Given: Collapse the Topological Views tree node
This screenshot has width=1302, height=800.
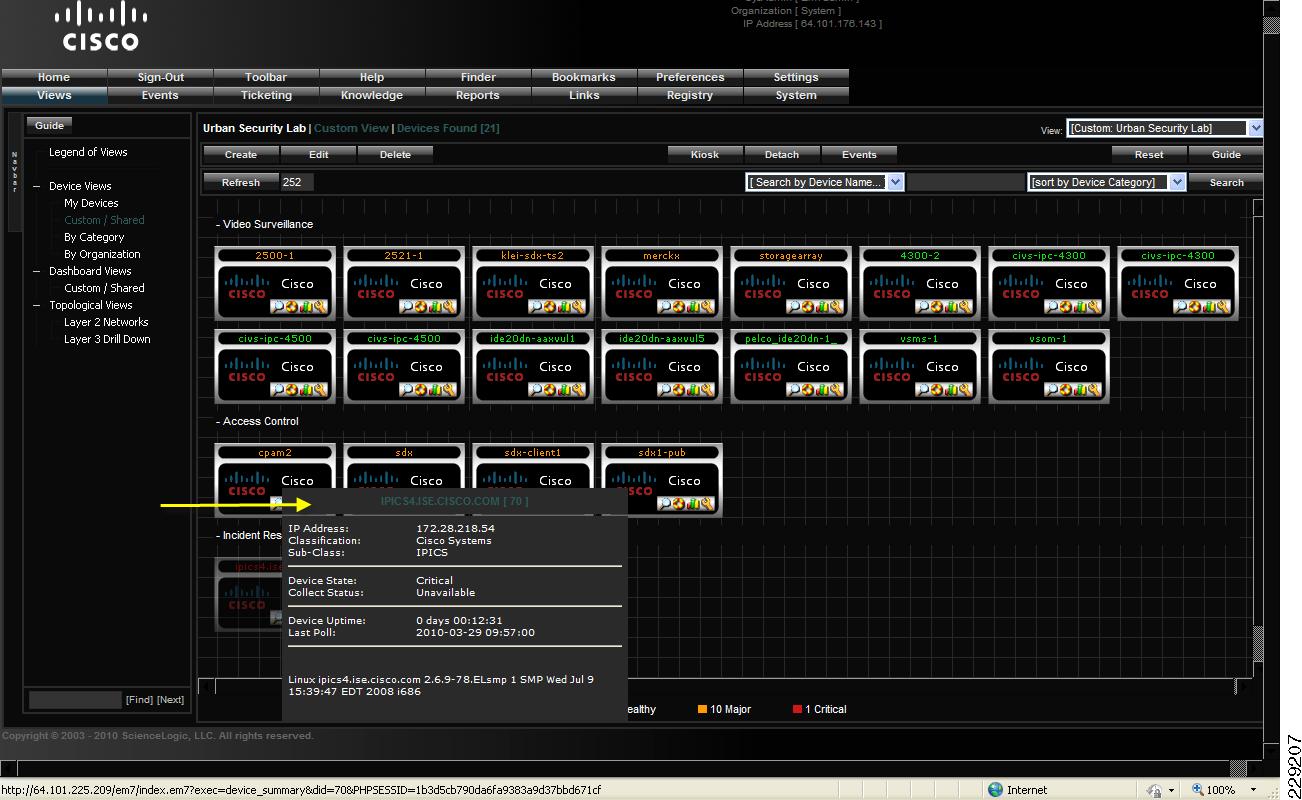Looking at the screenshot, I should [x=37, y=305].
